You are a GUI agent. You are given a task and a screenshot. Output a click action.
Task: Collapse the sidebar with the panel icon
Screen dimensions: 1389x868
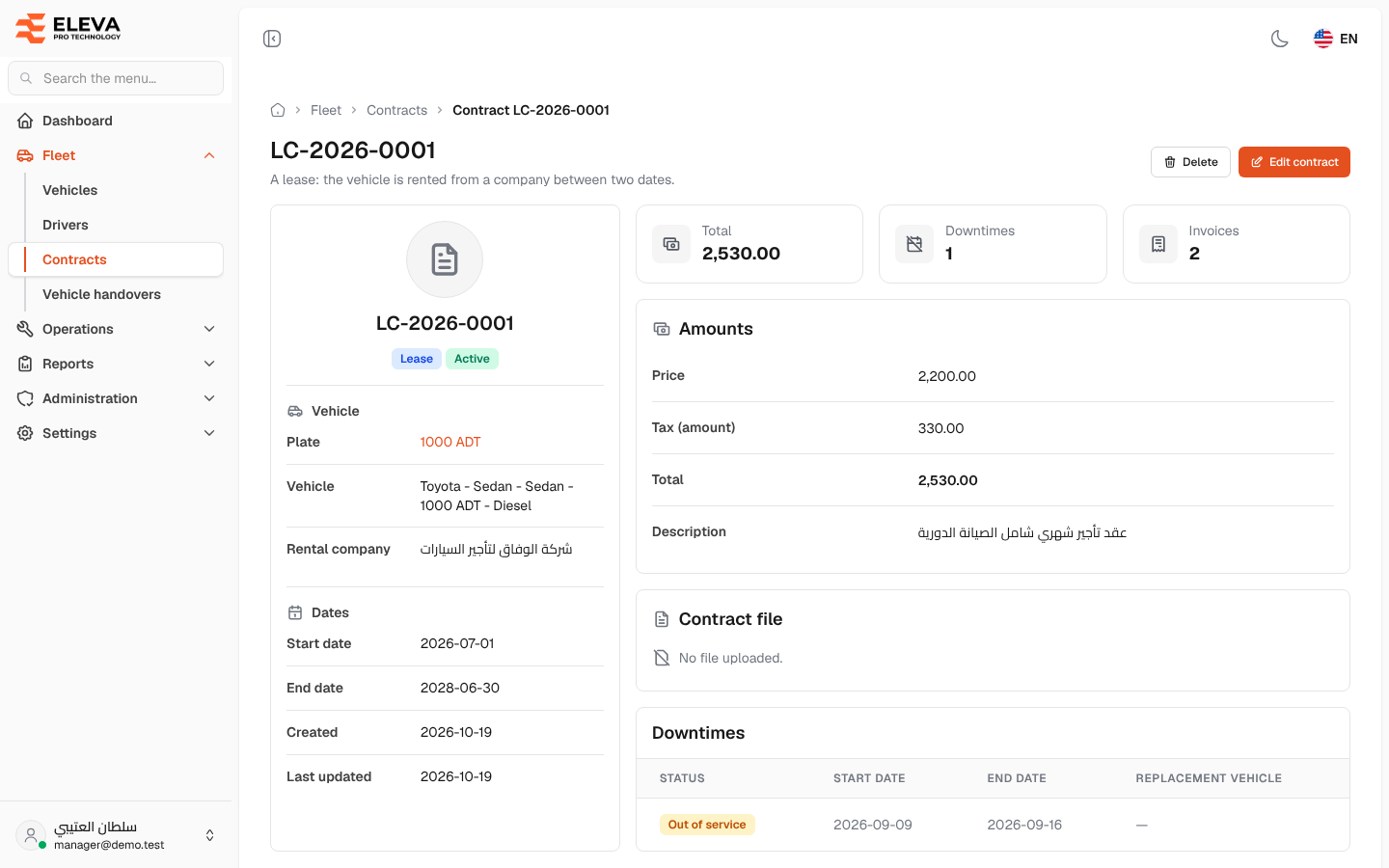(x=272, y=39)
